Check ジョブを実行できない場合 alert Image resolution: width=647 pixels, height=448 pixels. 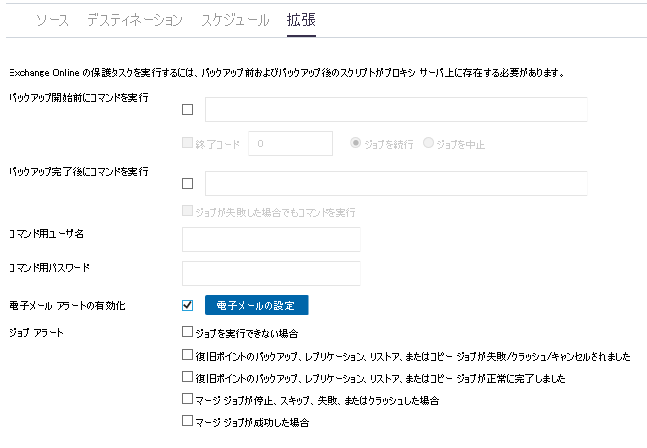coord(187,332)
